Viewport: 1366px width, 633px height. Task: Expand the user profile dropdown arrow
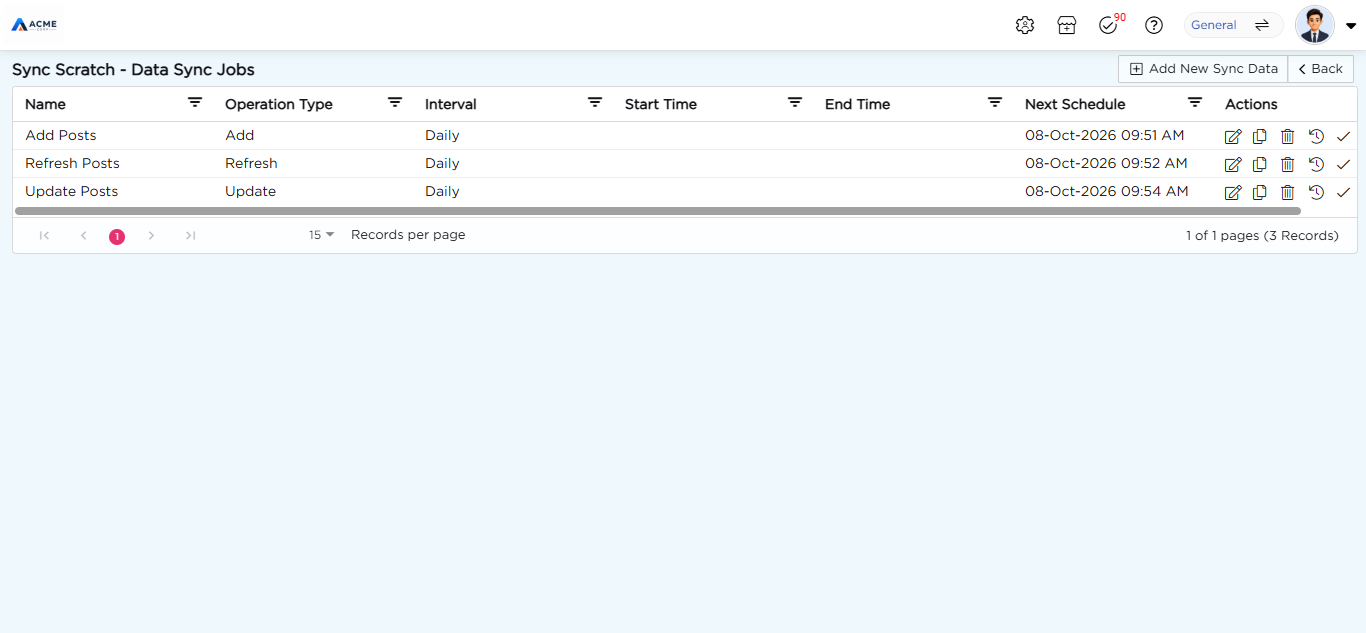pyautogui.click(x=1351, y=26)
